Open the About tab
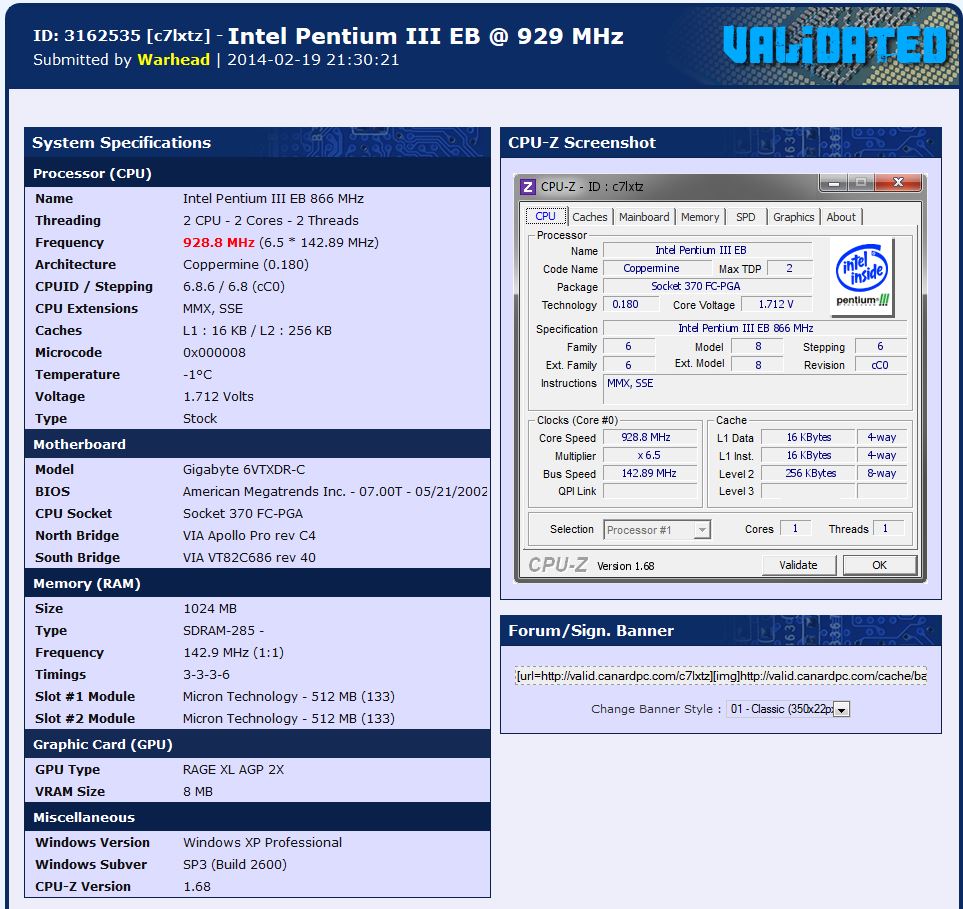 point(841,217)
